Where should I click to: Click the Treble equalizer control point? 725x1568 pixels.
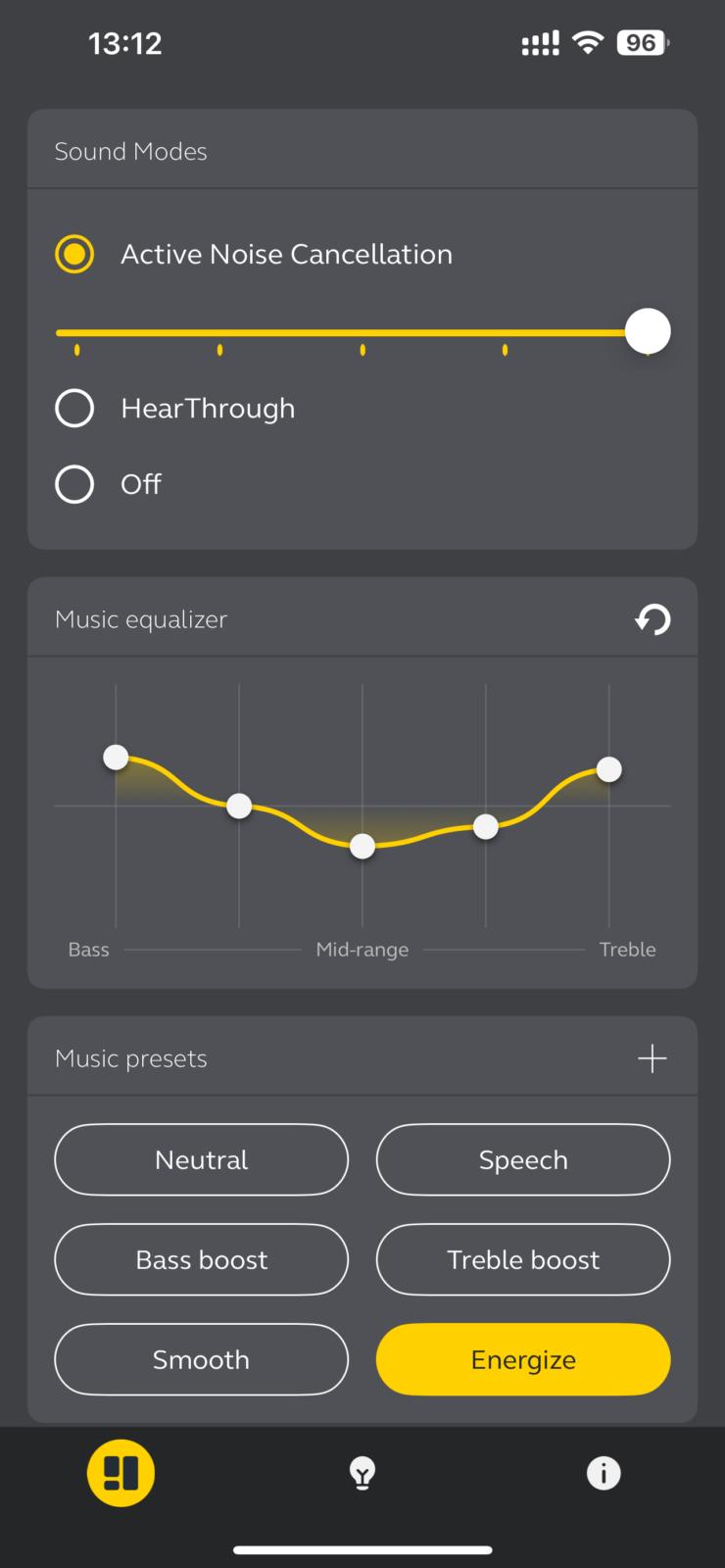(x=609, y=769)
